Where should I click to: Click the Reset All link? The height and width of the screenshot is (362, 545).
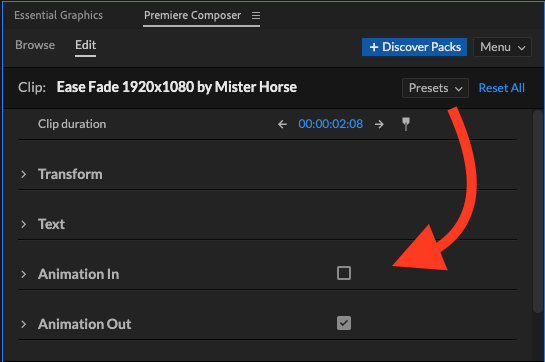point(502,88)
